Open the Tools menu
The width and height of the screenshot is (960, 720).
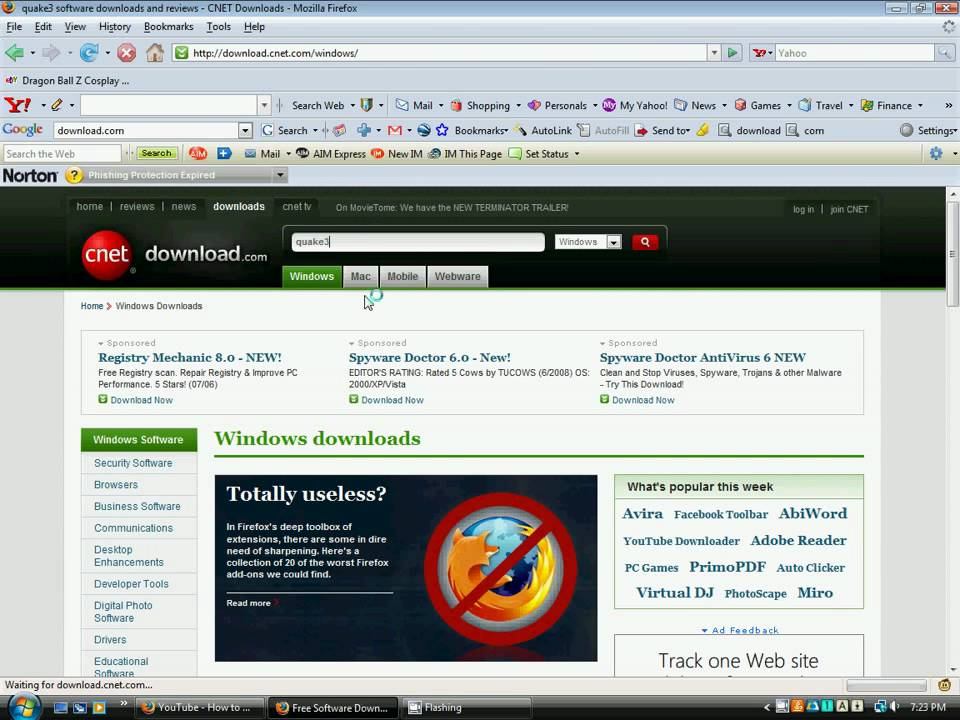[x=218, y=27]
